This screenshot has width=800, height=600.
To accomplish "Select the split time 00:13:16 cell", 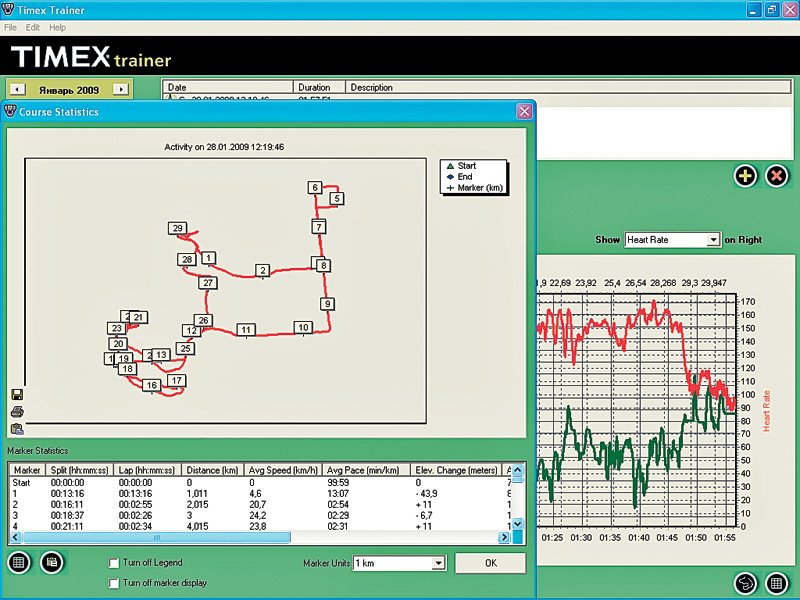I will 66,493.
